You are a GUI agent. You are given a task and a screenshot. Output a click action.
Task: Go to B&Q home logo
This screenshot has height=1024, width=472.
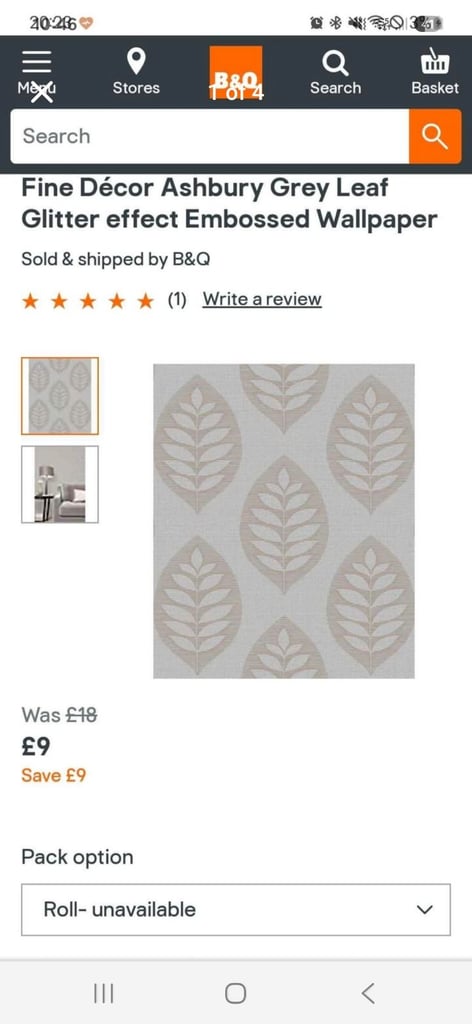[x=236, y=72]
